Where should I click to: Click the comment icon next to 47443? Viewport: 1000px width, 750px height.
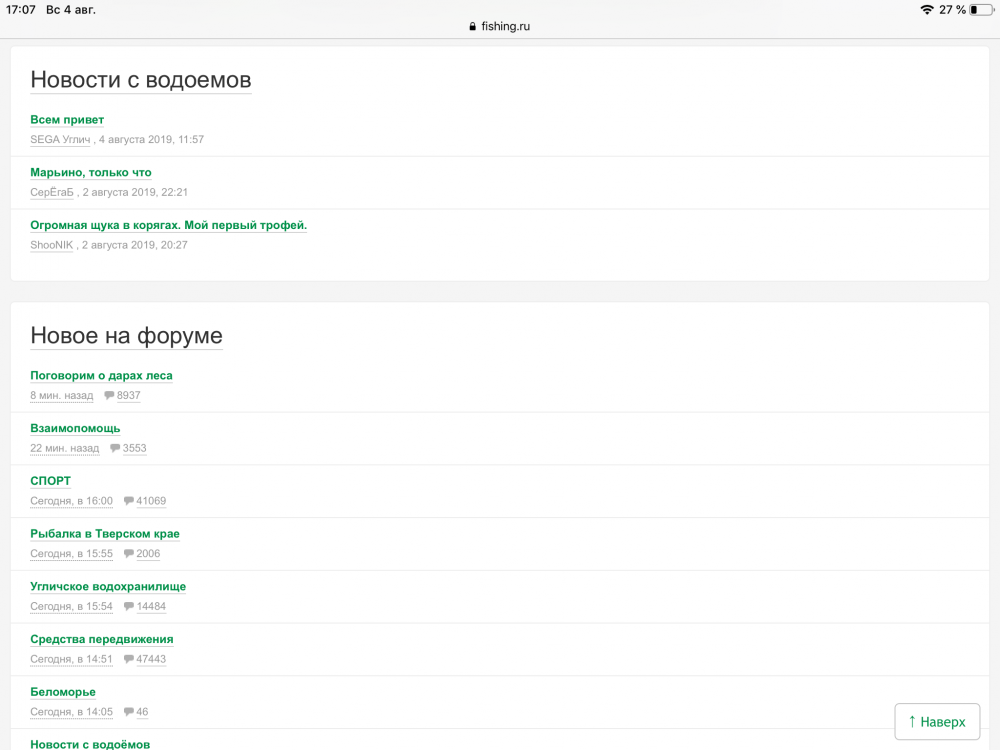coord(129,659)
